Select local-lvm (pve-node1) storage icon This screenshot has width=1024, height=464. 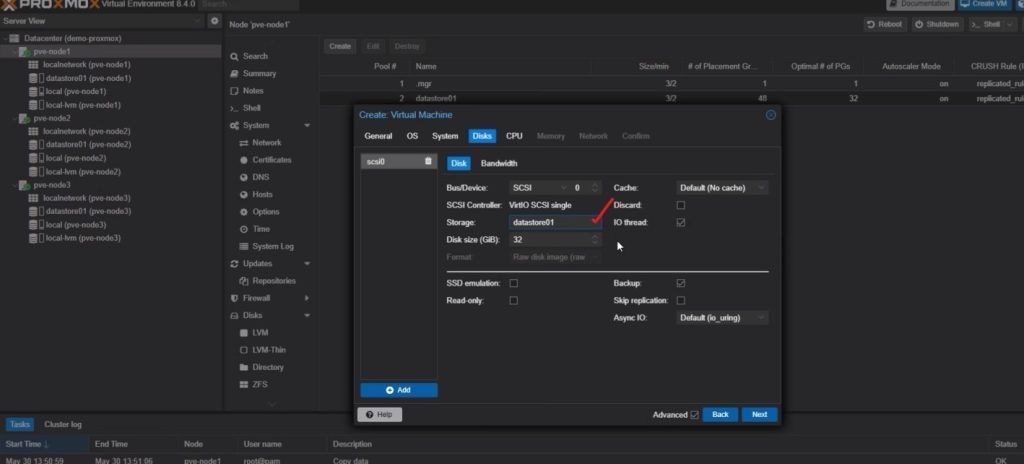point(33,105)
